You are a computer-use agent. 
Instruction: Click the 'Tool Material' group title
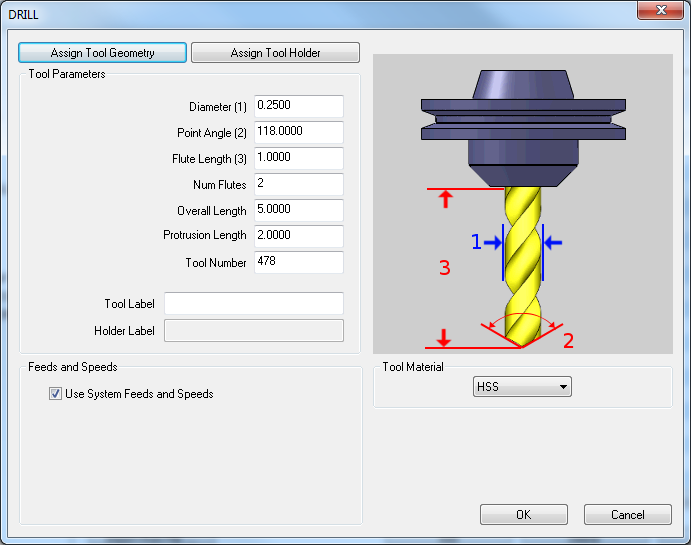coord(413,367)
